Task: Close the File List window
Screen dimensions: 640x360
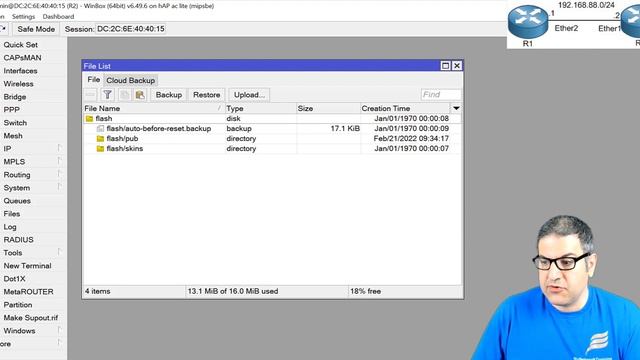Action: pyautogui.click(x=457, y=66)
